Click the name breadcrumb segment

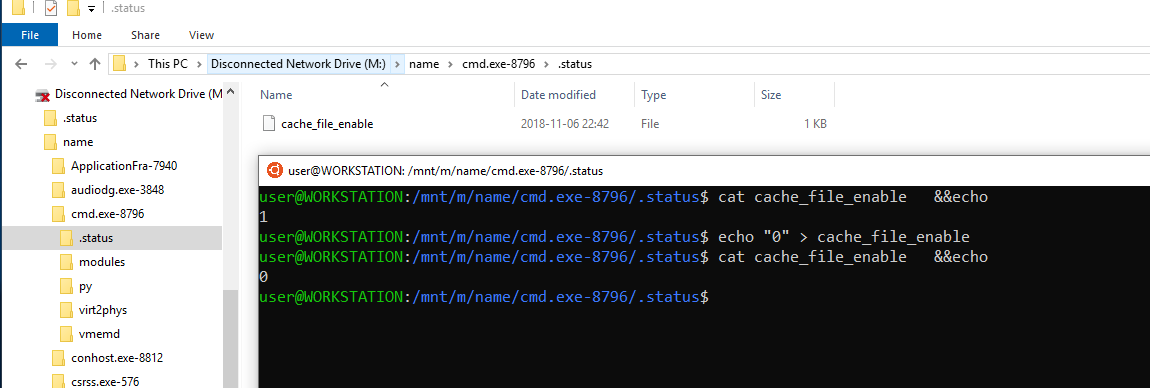pyautogui.click(x=424, y=64)
